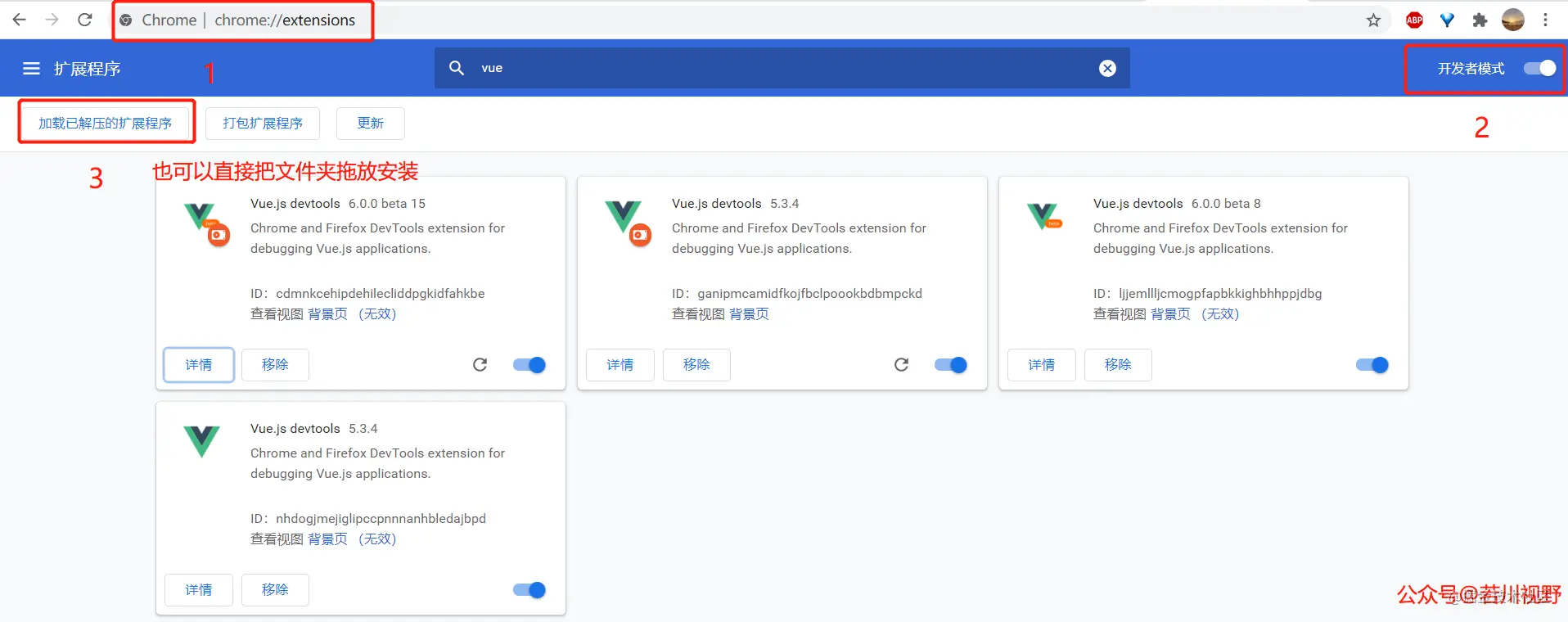1568x622 pixels.
Task: Reload the Vue.js devtools 6.0.0 beta 15 extension
Action: (480, 365)
